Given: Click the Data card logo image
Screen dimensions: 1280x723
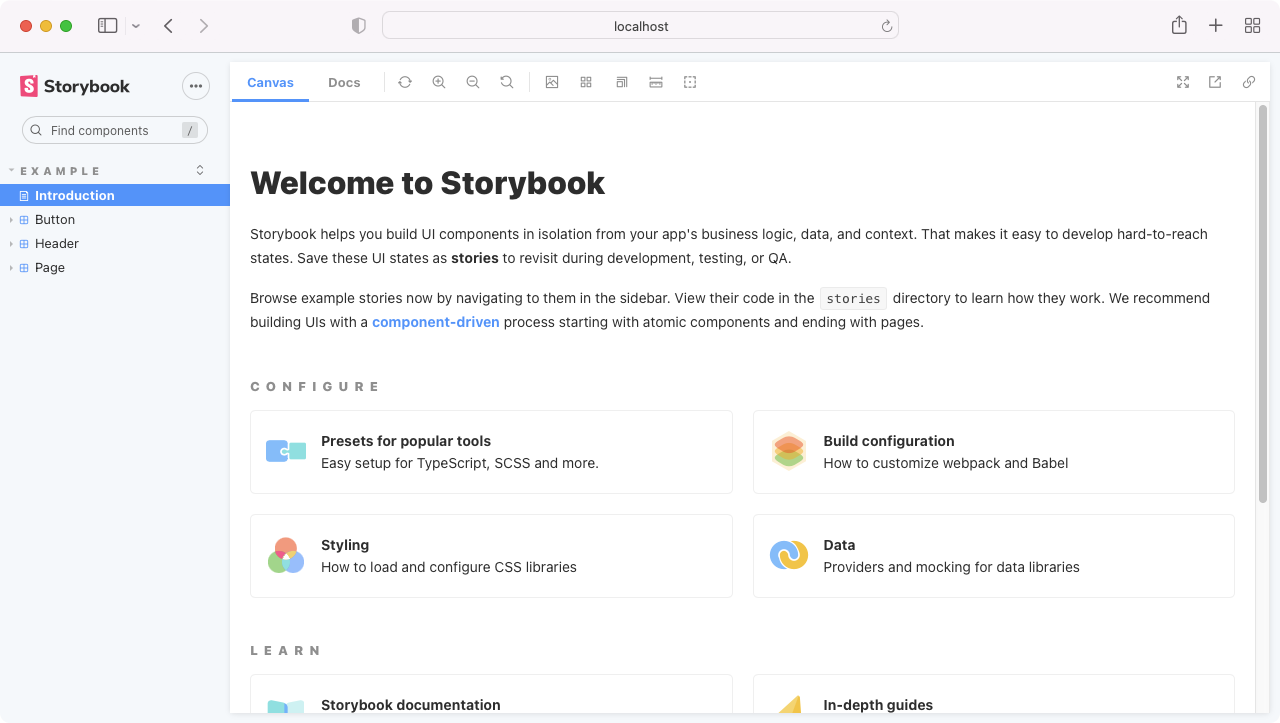Looking at the screenshot, I should [x=789, y=555].
